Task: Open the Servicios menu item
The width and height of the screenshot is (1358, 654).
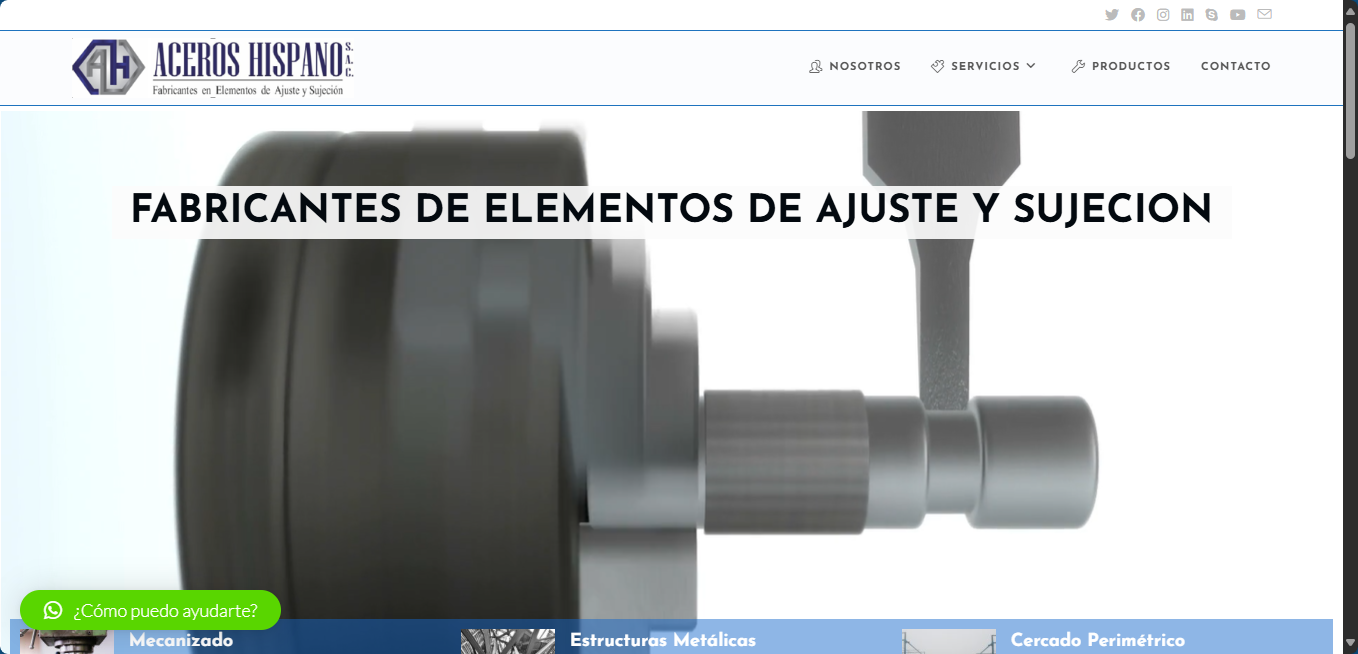Action: click(x=984, y=67)
